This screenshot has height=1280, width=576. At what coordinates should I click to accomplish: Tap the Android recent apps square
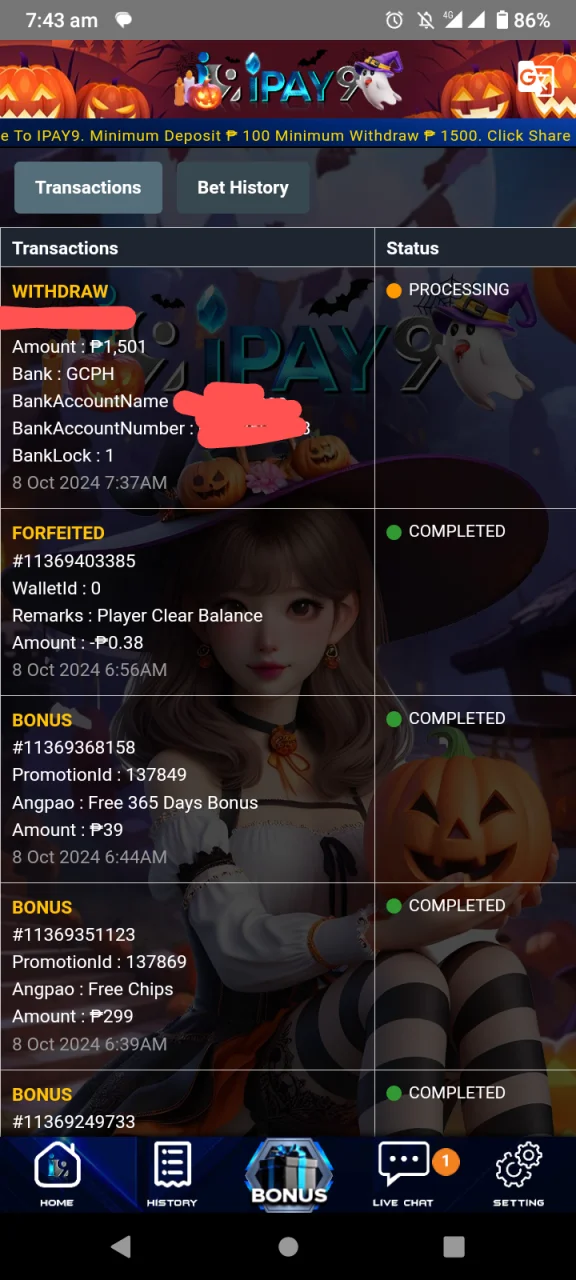(x=454, y=1246)
